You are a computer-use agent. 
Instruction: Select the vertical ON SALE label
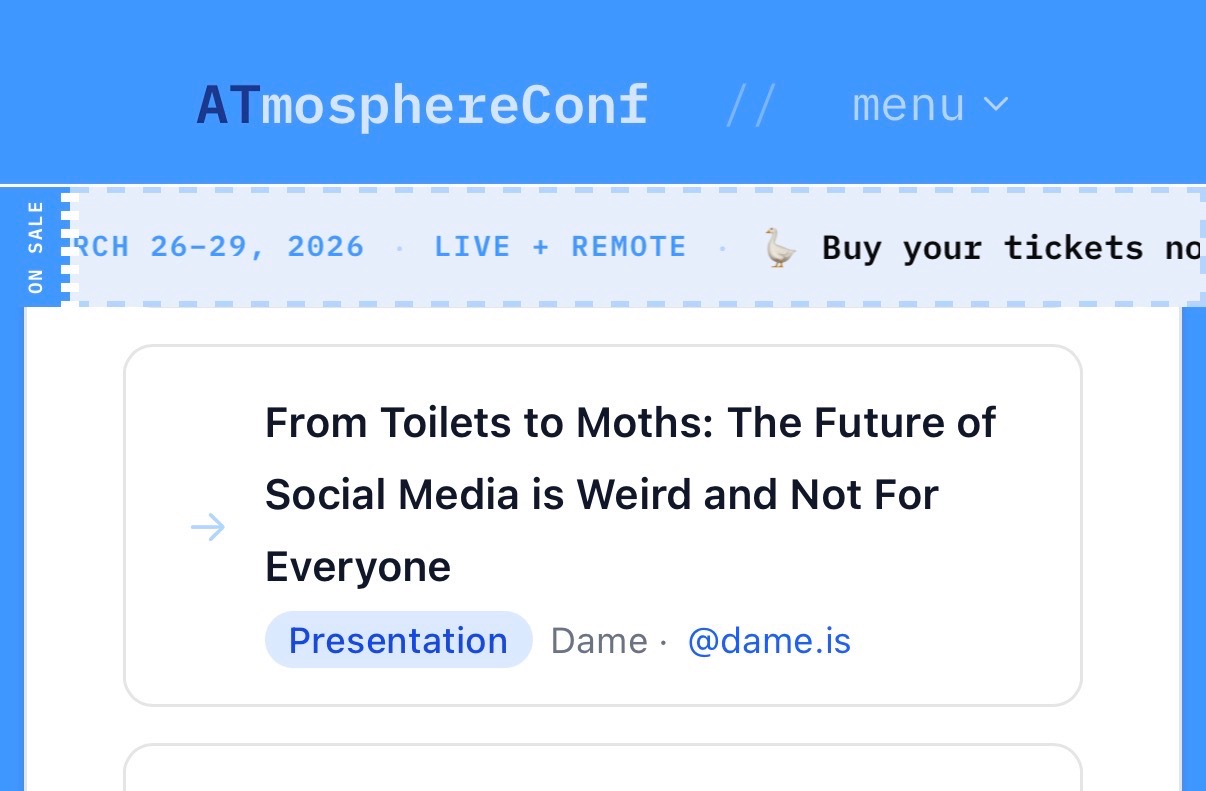tap(36, 247)
